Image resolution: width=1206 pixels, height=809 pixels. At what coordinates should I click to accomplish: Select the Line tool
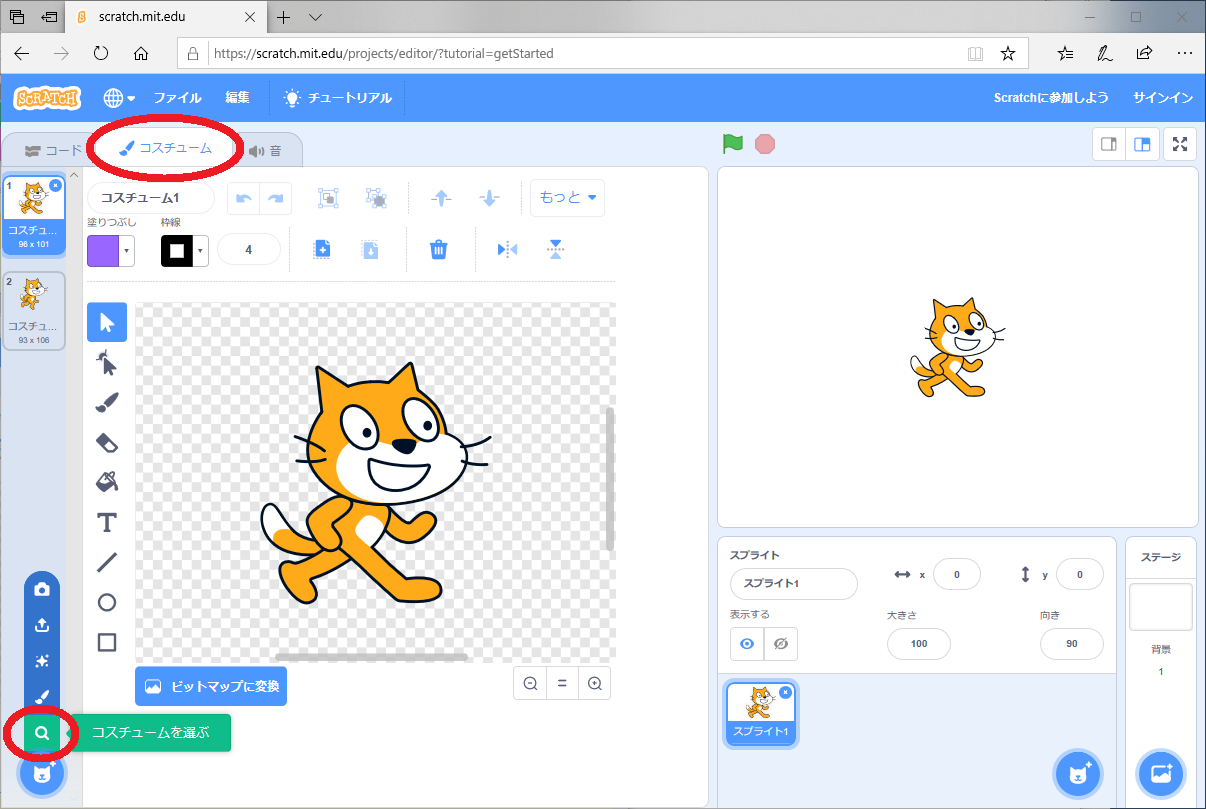107,562
